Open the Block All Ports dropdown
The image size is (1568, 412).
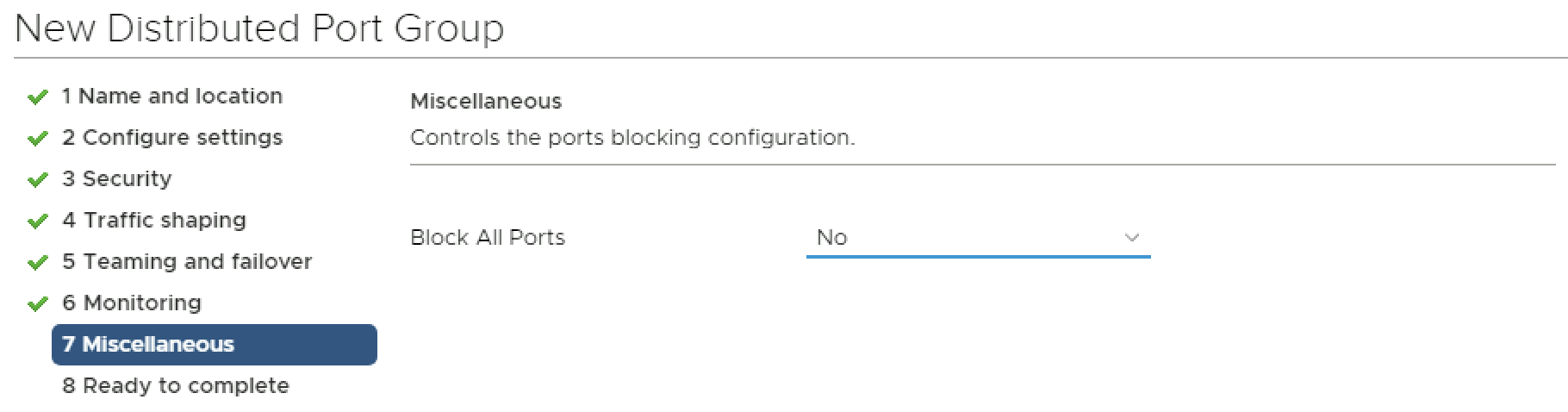point(977,237)
